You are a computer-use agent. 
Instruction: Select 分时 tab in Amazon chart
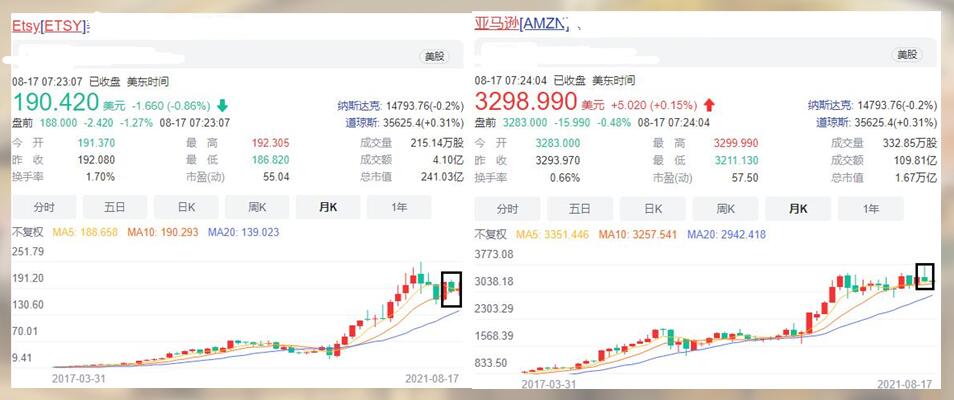pyautogui.click(x=506, y=209)
